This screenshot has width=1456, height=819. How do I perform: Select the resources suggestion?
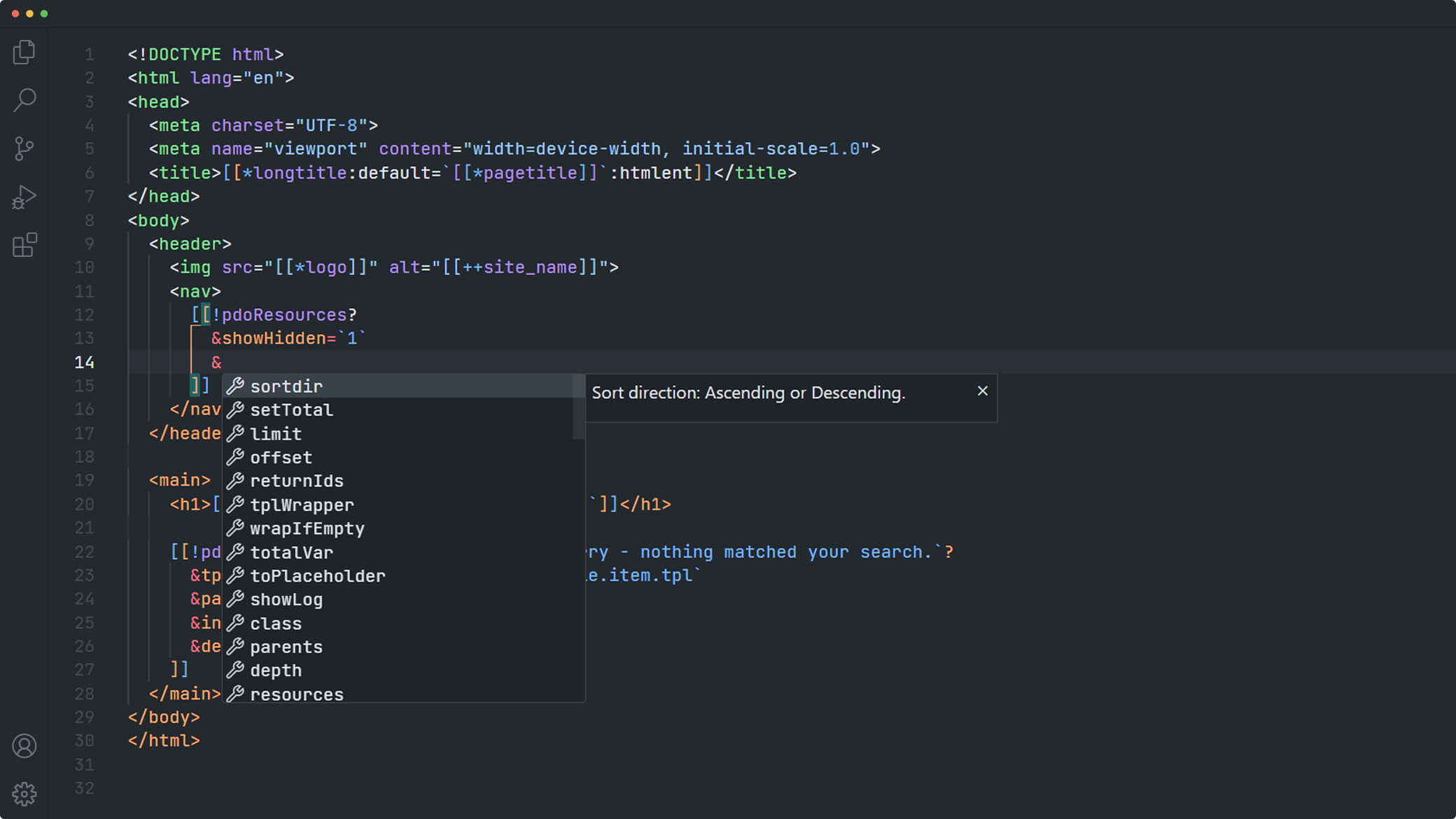pos(297,694)
